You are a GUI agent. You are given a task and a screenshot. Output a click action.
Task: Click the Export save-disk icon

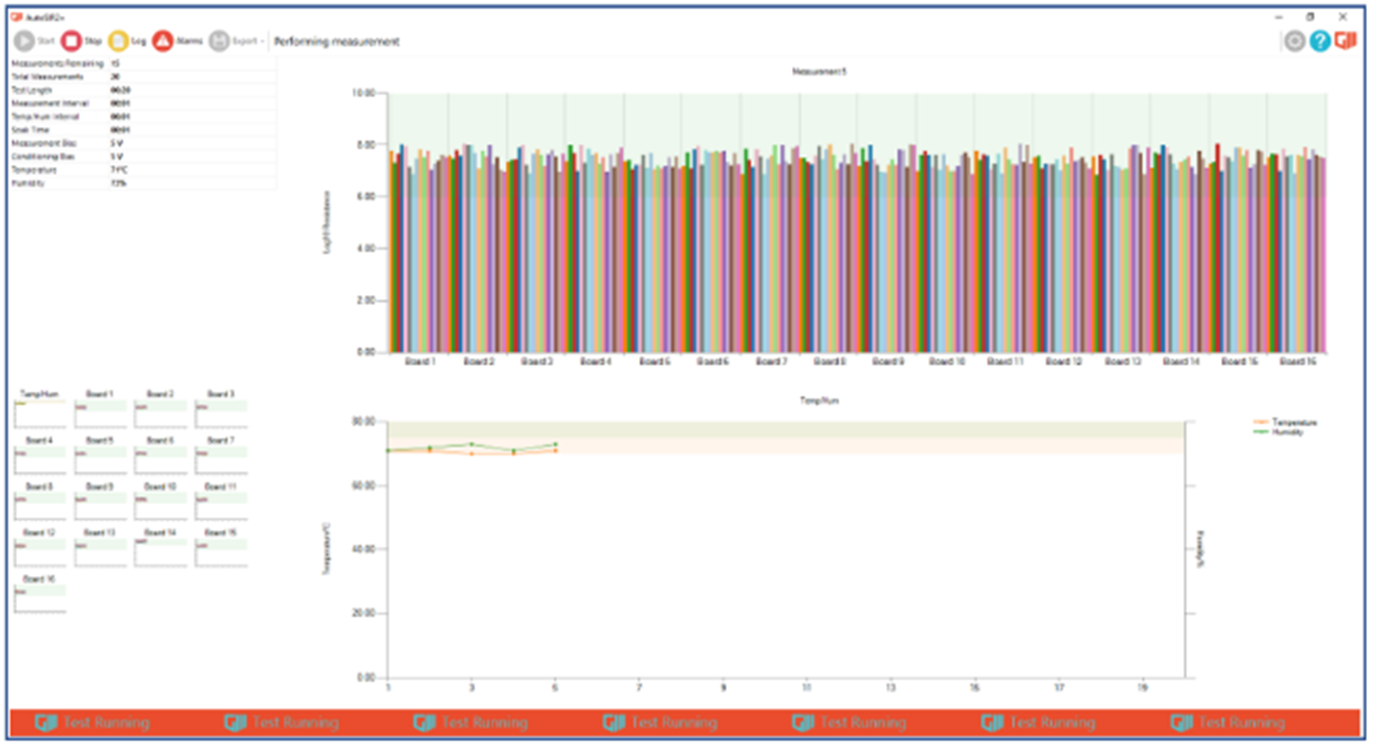[219, 42]
